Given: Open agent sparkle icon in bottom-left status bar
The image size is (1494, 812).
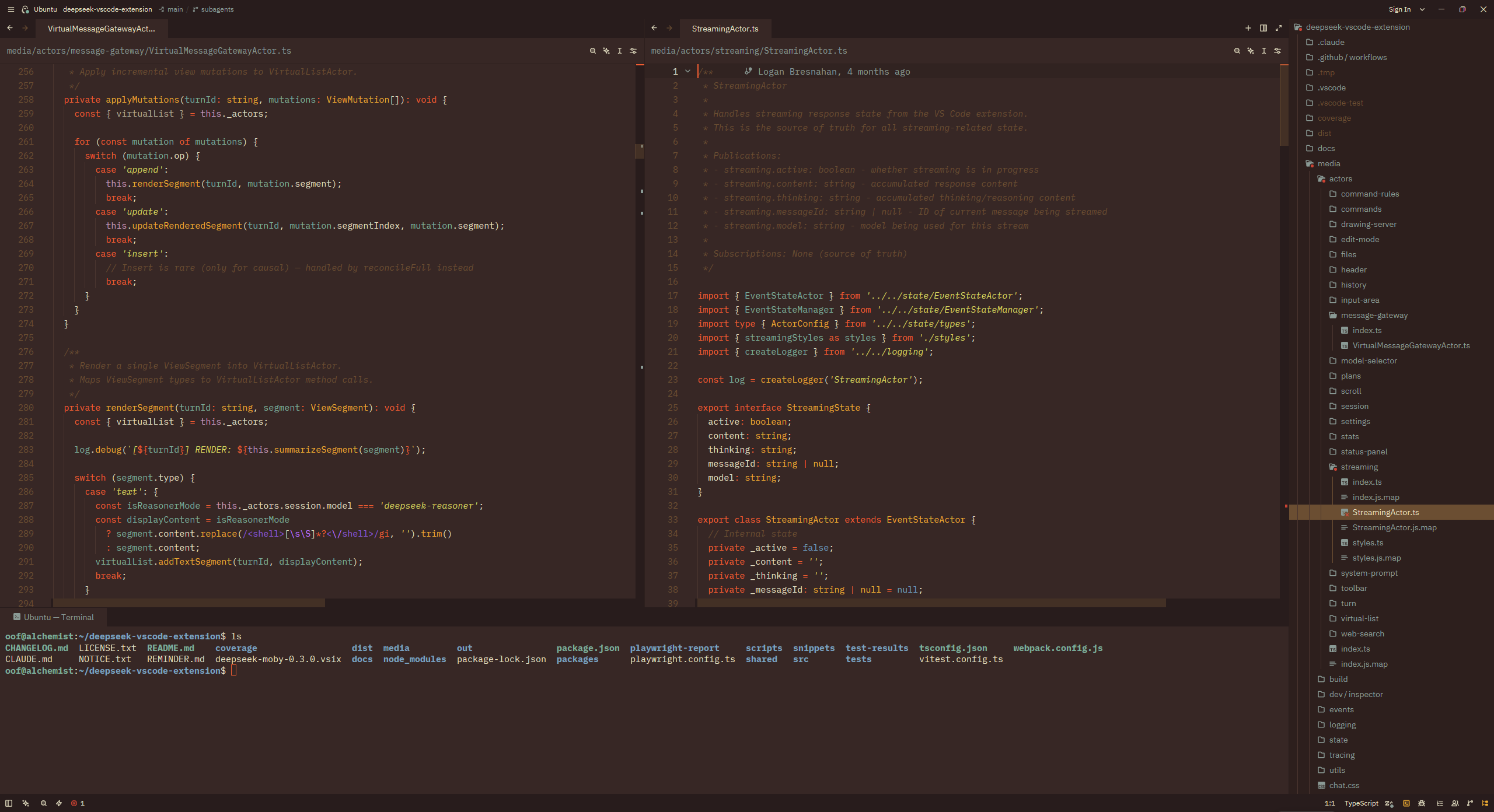Looking at the screenshot, I should click(26, 803).
